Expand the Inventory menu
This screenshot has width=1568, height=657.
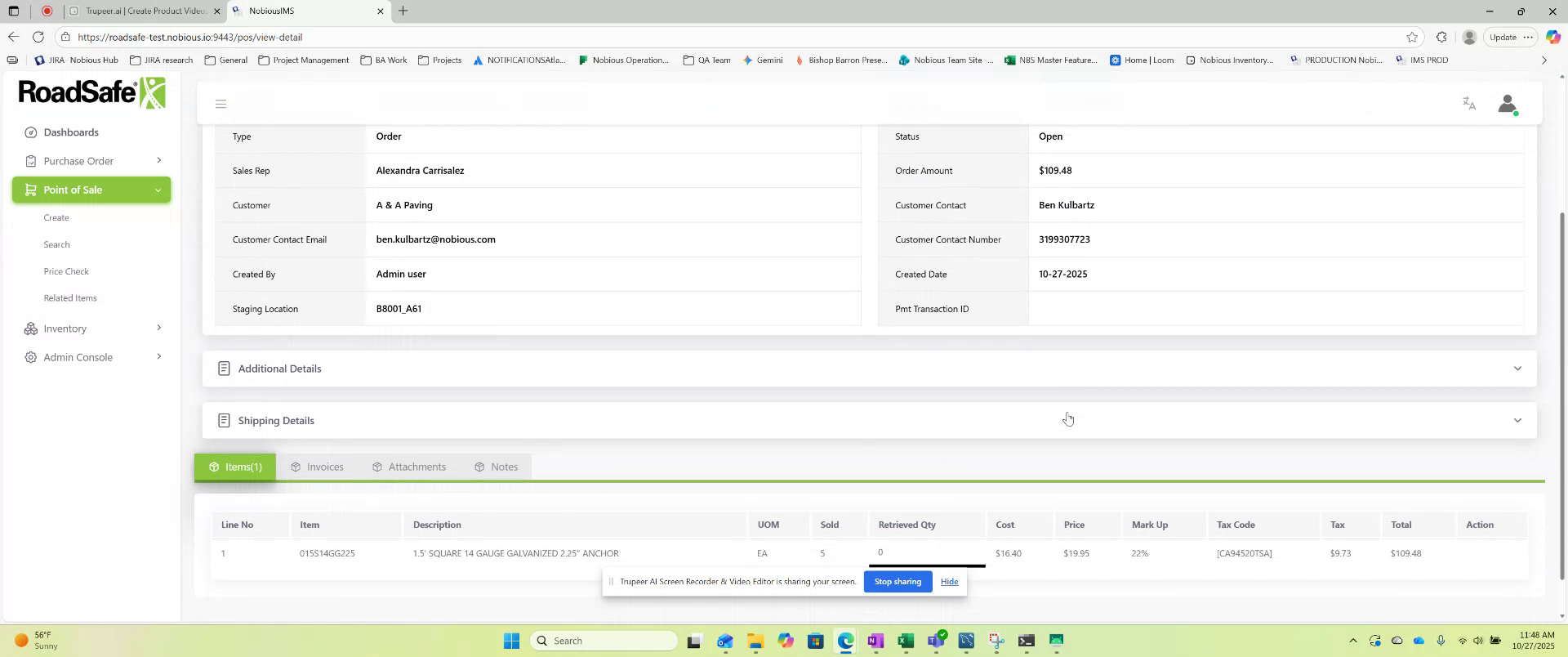[x=158, y=328]
